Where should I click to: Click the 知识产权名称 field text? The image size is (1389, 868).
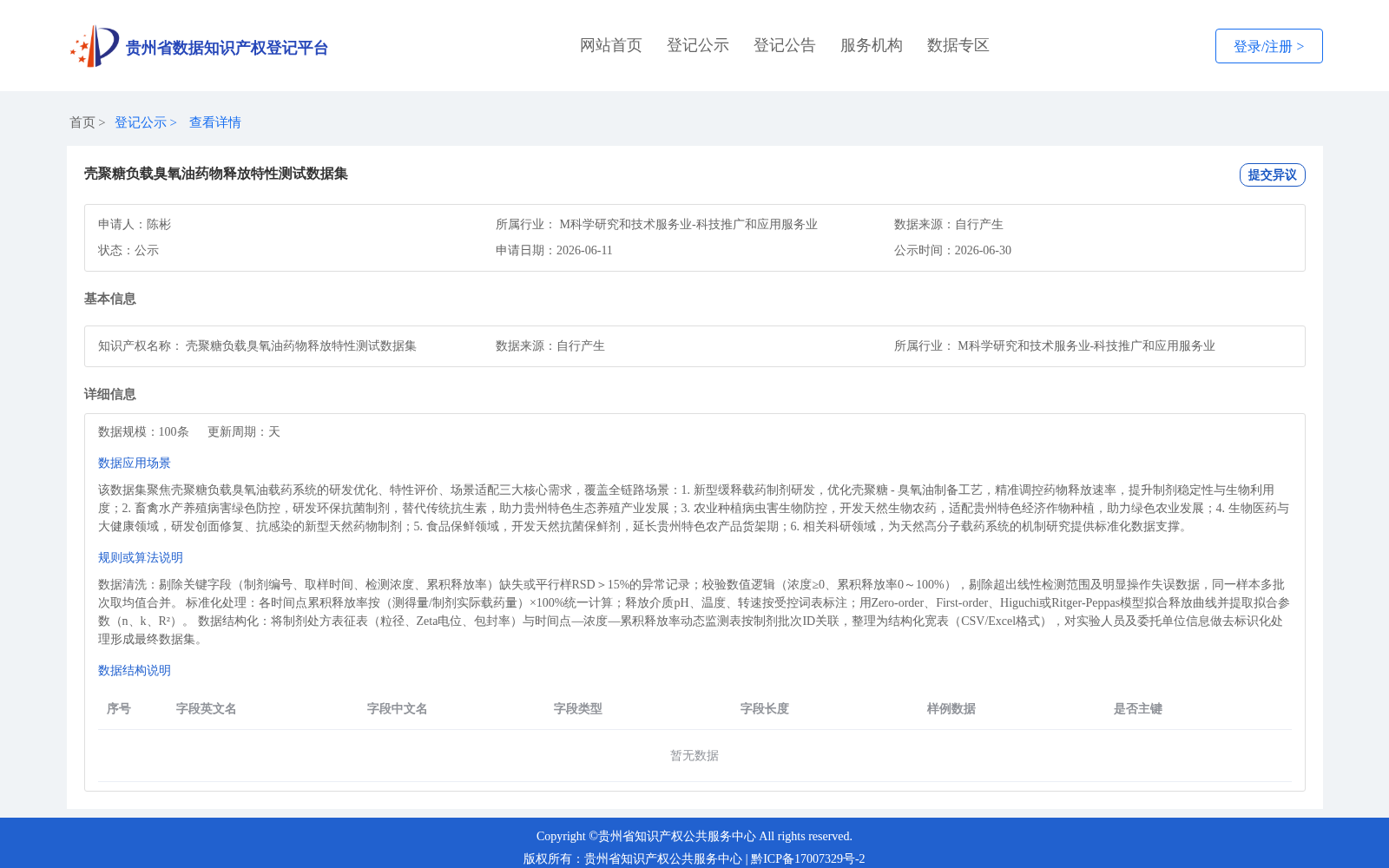tap(257, 345)
